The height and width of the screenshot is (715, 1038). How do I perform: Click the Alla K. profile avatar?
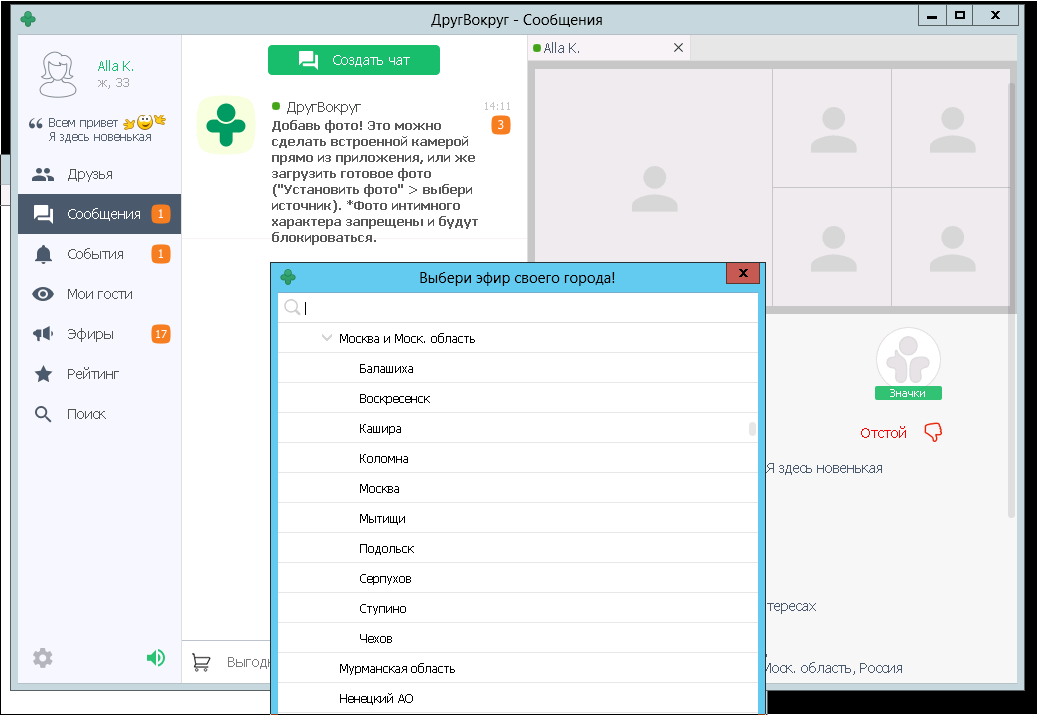58,74
